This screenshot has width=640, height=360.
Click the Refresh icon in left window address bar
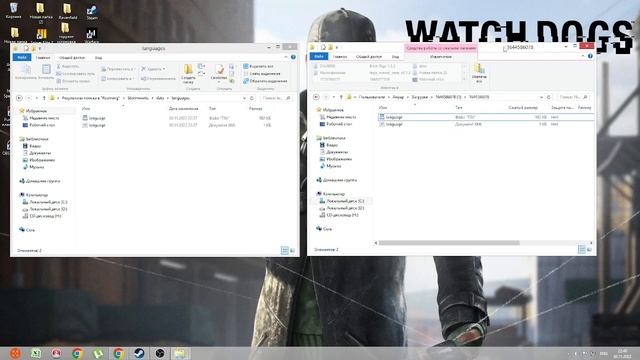click(x=252, y=98)
